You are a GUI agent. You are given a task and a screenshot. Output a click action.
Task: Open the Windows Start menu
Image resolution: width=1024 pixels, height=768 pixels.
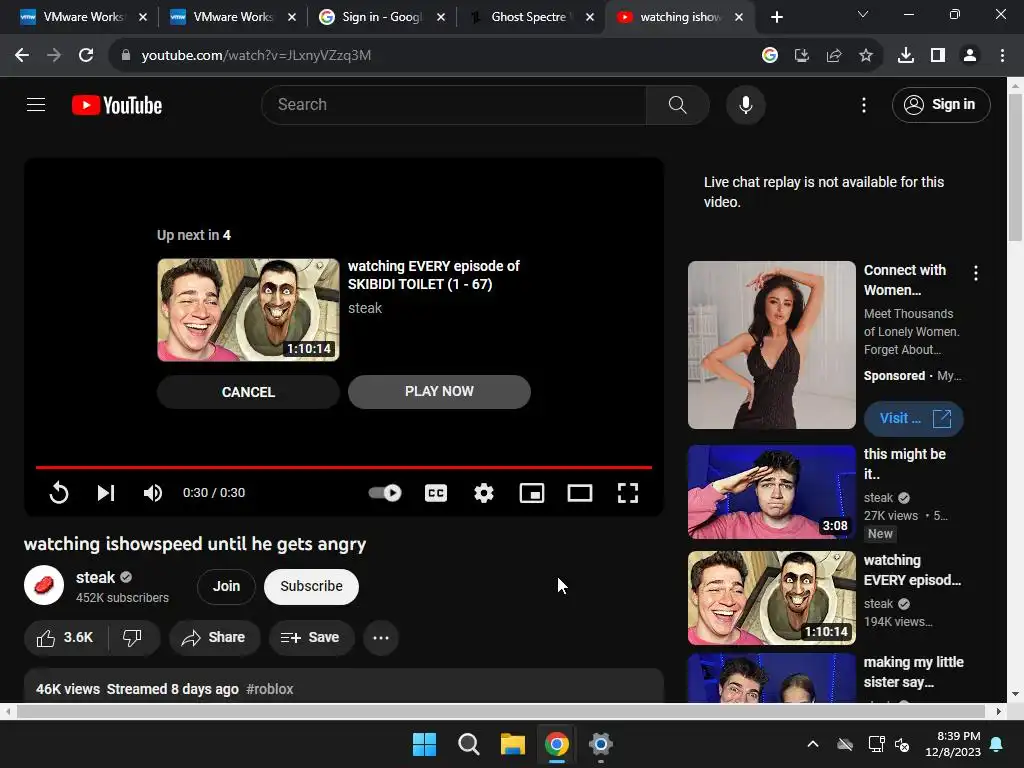pyautogui.click(x=424, y=744)
